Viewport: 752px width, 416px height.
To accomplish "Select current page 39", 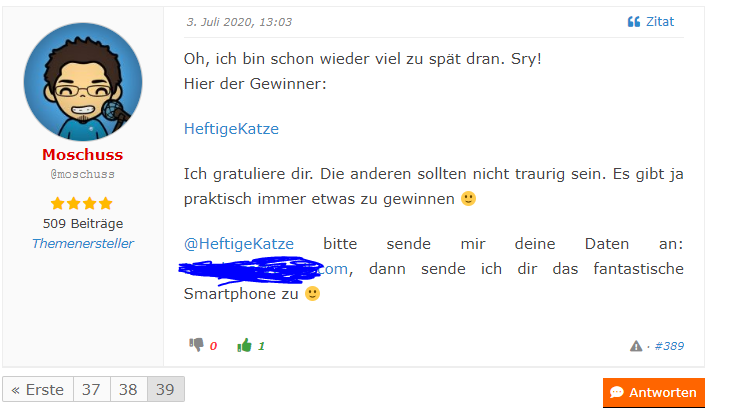I will point(165,389).
